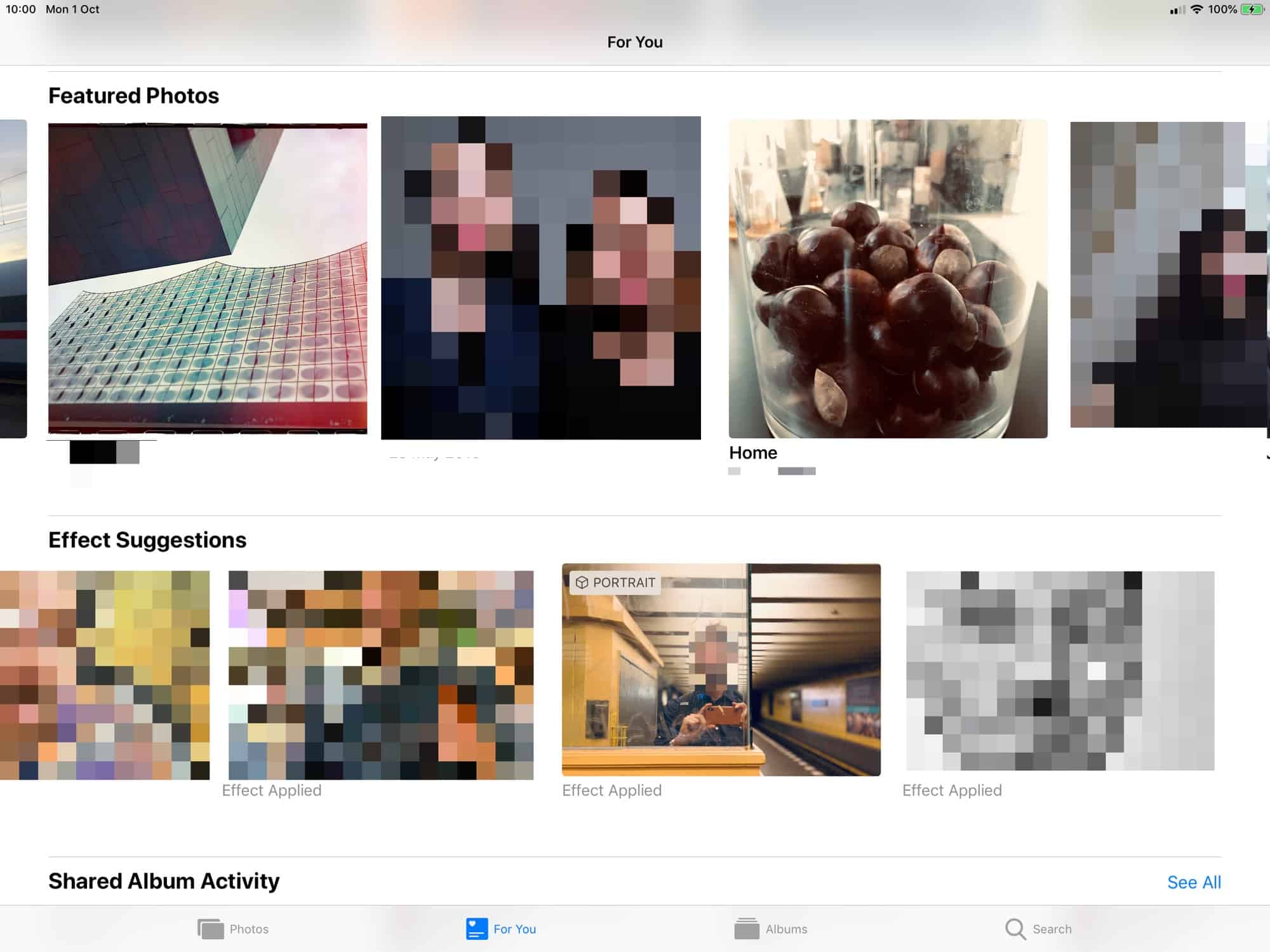Open the Photos tab label
Image resolution: width=1270 pixels, height=952 pixels.
(x=249, y=929)
